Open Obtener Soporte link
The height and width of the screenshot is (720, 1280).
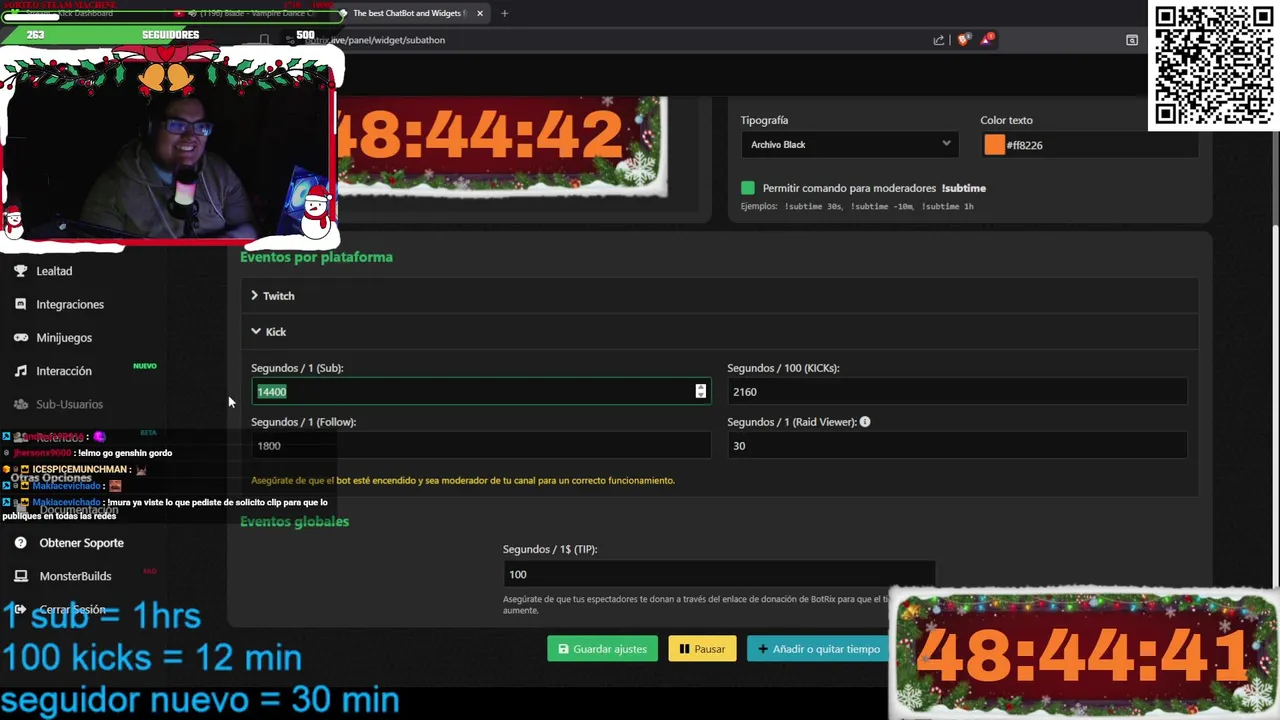tap(81, 543)
